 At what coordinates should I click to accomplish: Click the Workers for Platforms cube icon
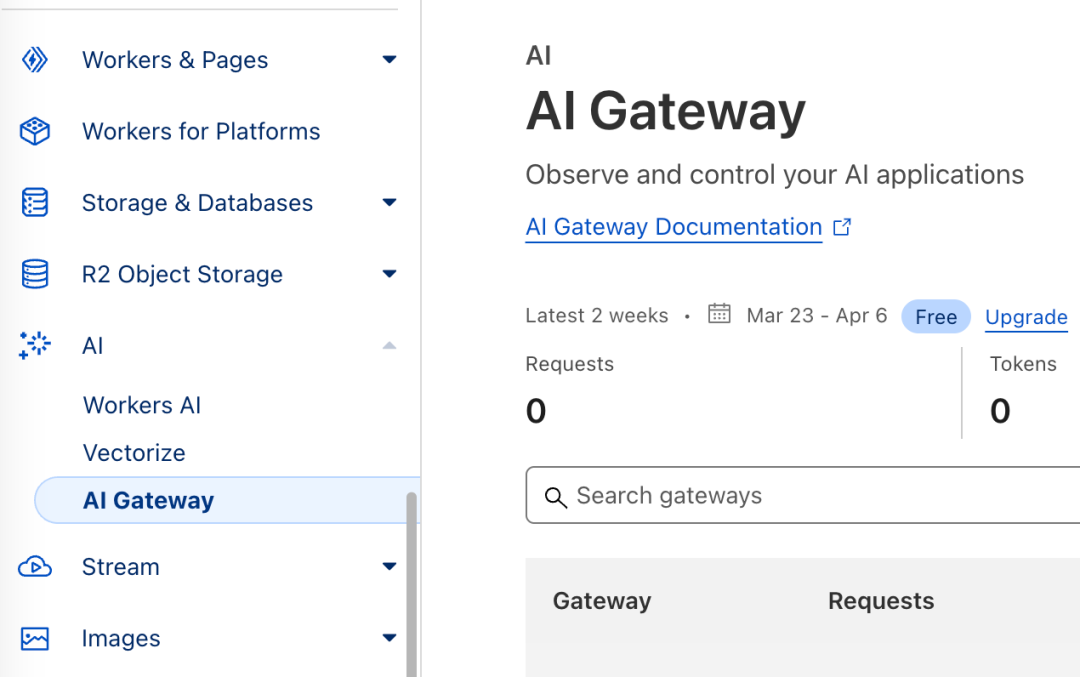pyautogui.click(x=34, y=132)
